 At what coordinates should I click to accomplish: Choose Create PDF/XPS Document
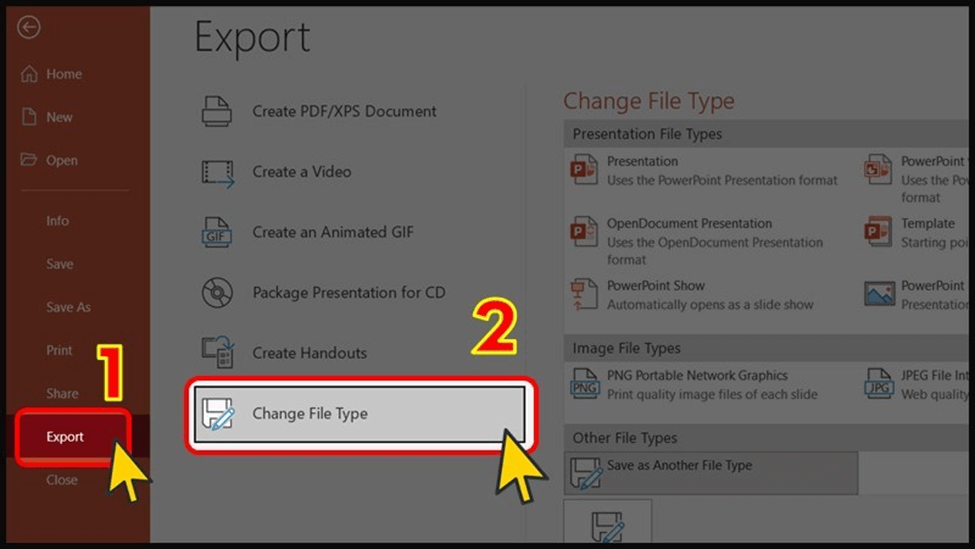tap(344, 111)
